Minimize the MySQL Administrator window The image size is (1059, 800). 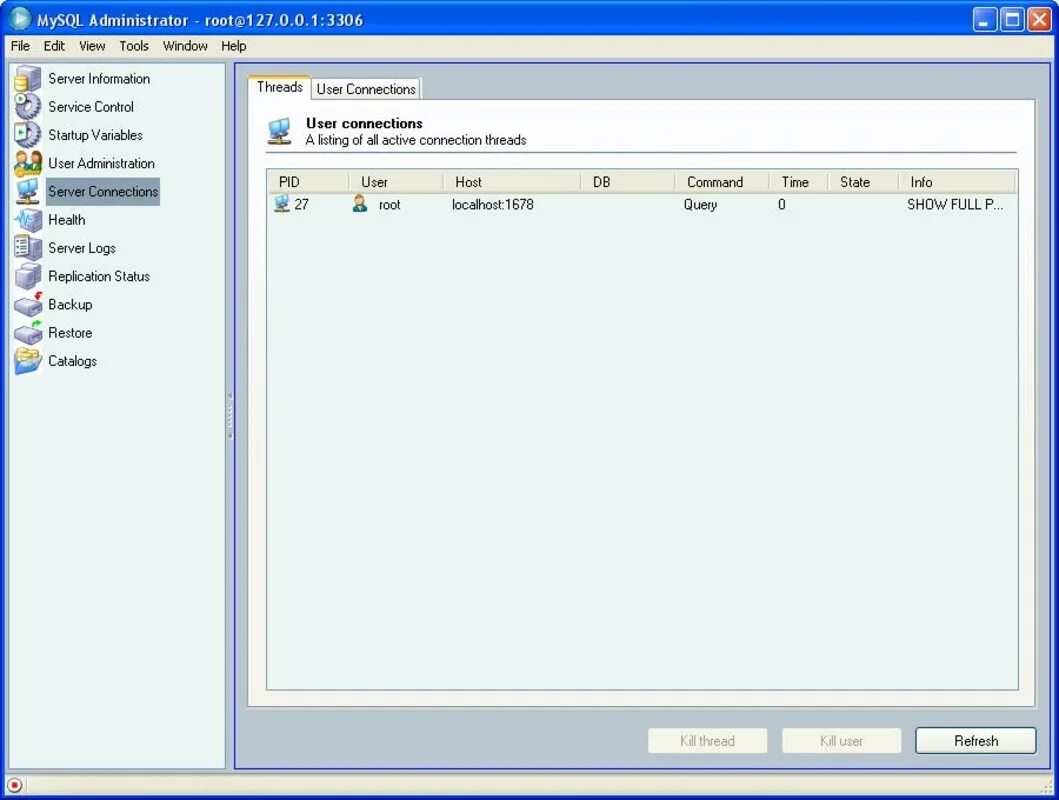coord(985,20)
